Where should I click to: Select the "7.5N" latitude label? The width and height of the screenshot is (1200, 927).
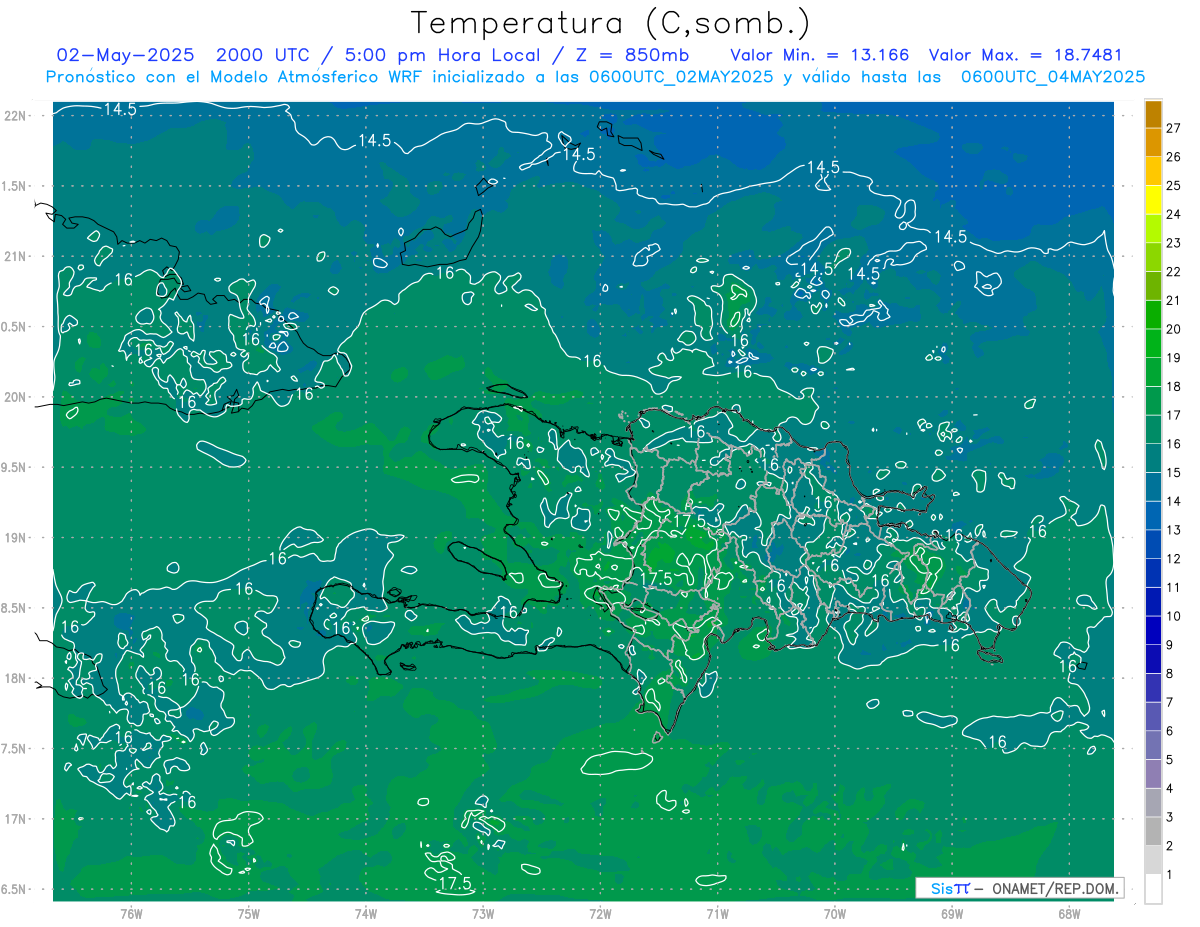pos(15,749)
